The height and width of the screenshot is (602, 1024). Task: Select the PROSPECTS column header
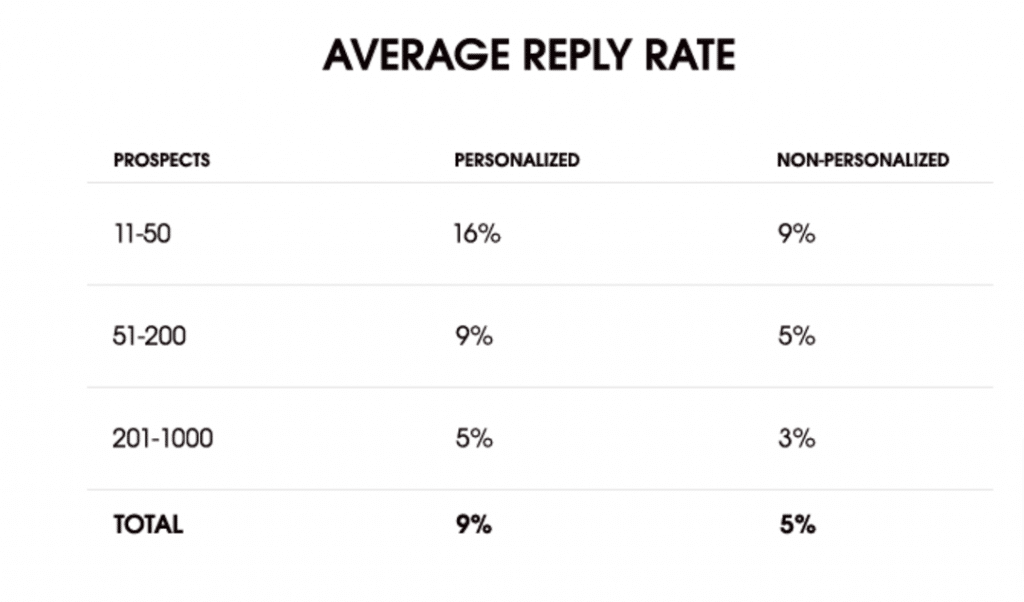(162, 160)
